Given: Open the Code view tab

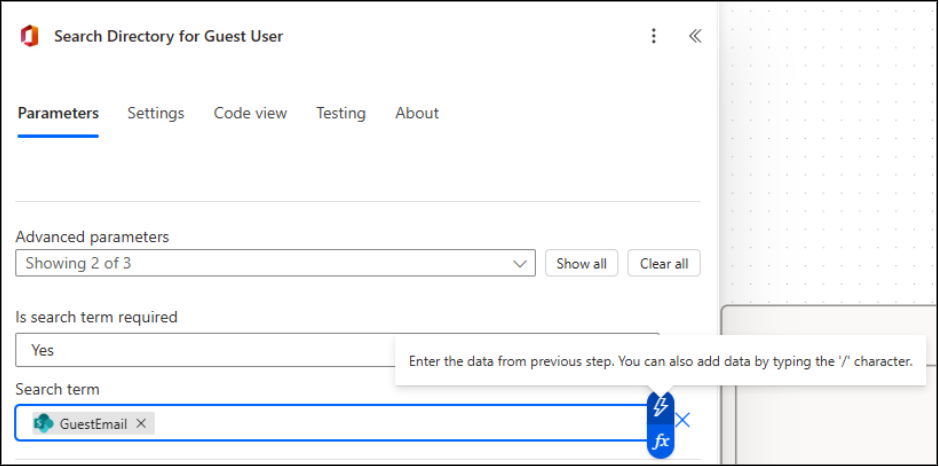Looking at the screenshot, I should tap(250, 113).
